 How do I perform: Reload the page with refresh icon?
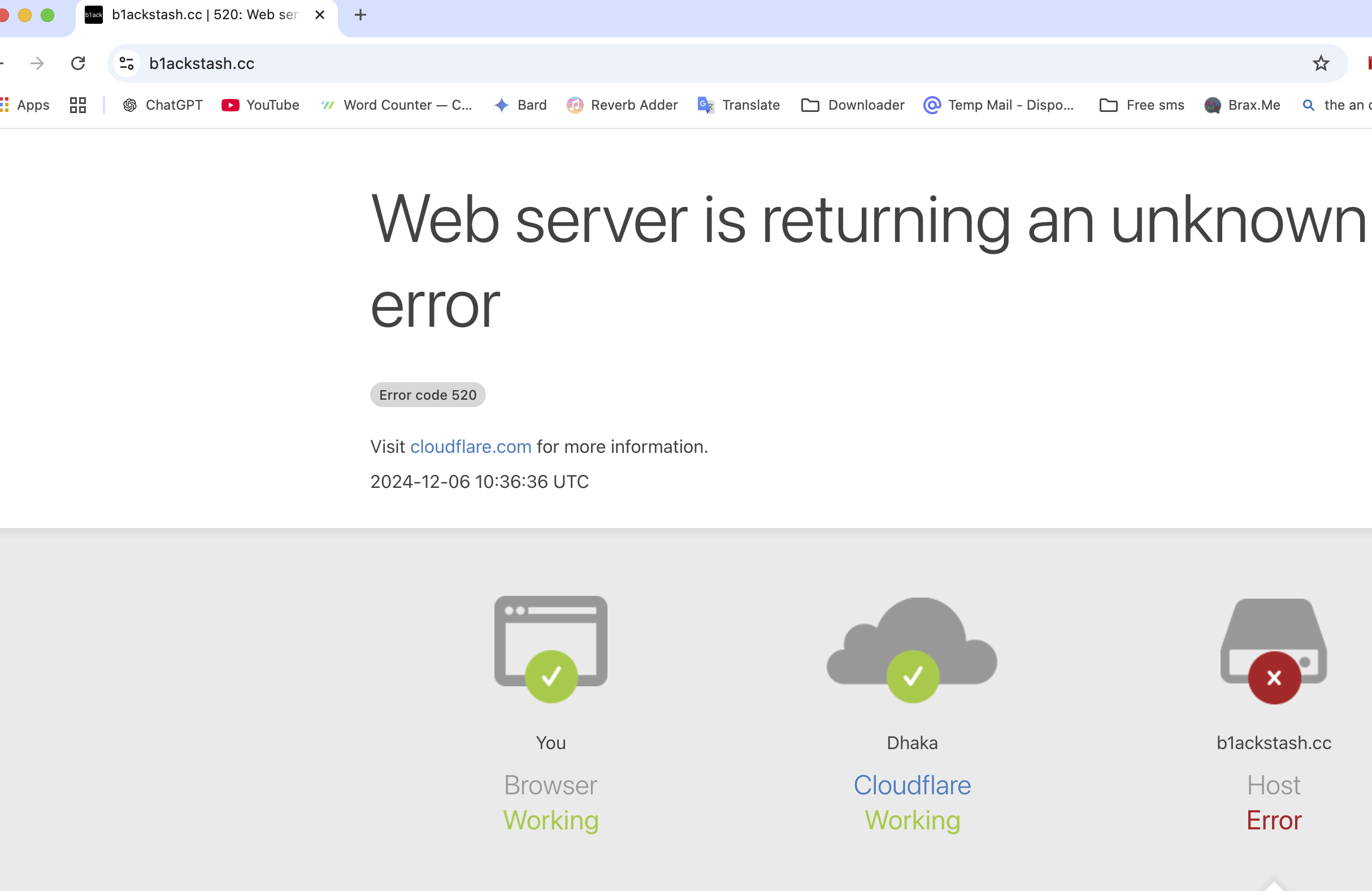click(x=78, y=63)
